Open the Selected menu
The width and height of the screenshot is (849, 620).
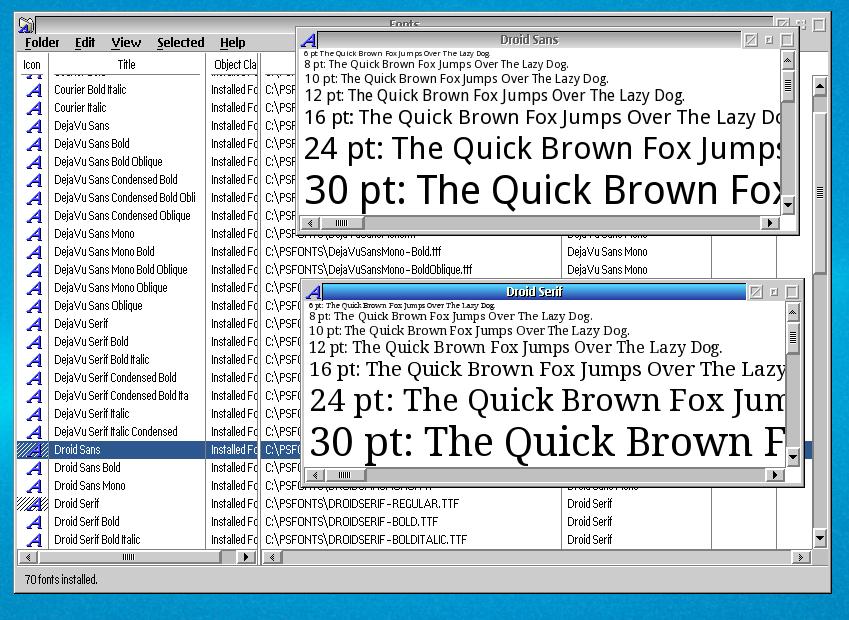(x=180, y=43)
